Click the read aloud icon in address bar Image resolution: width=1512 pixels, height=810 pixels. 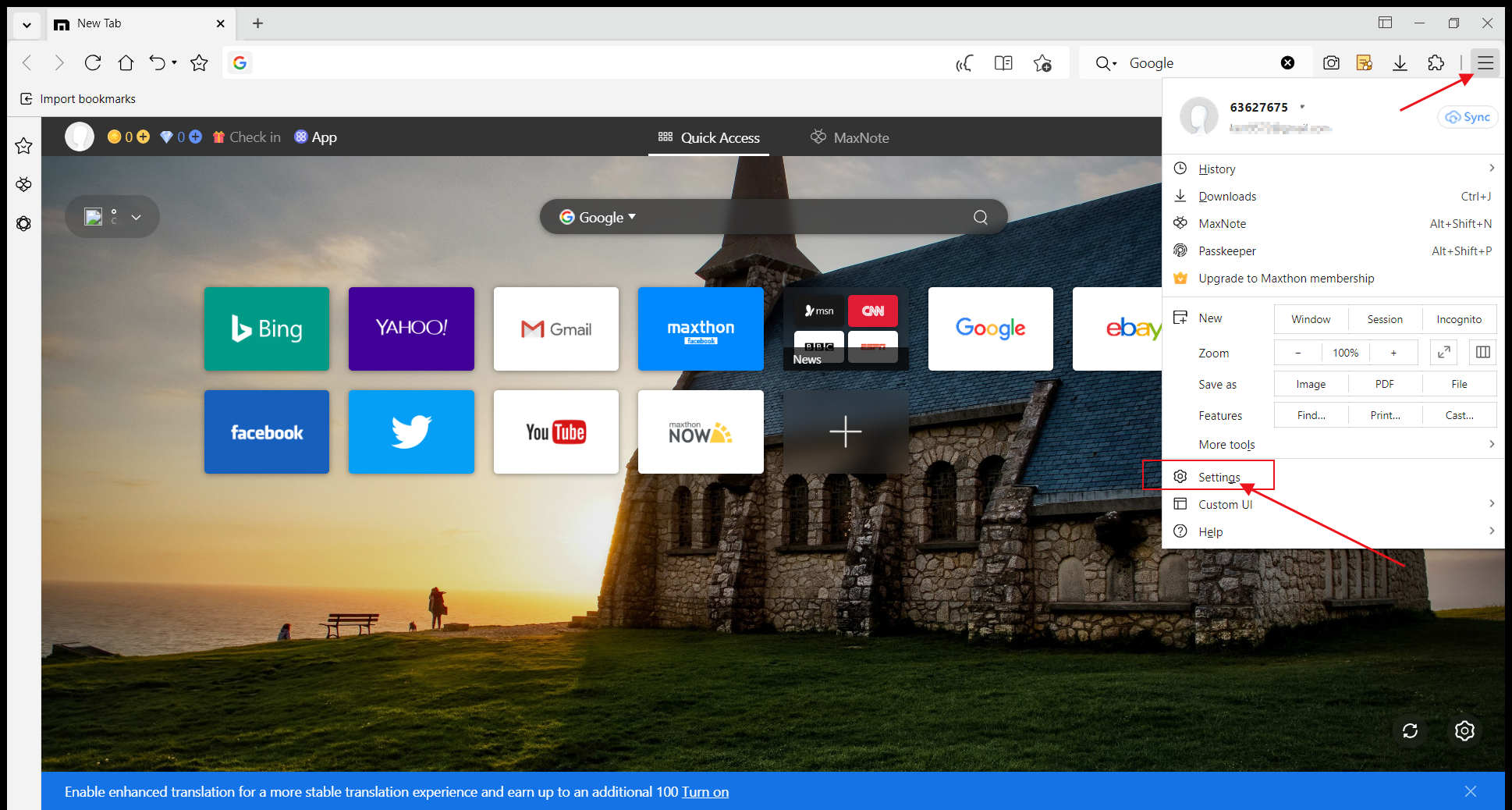[x=964, y=63]
